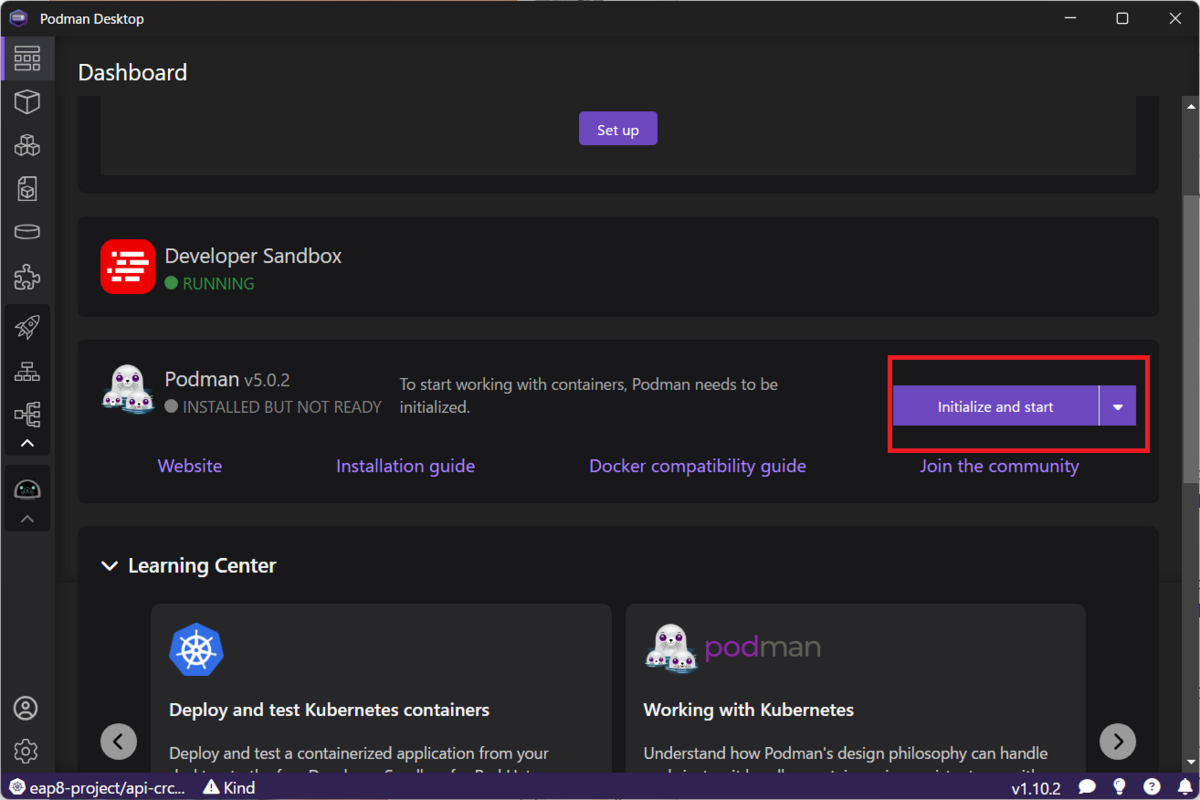
Task: Open the Images view
Action: (27, 188)
